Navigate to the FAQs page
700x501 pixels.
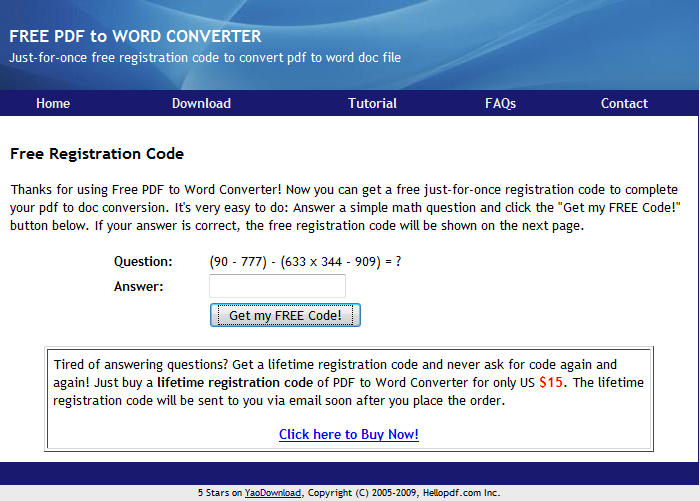coord(500,103)
